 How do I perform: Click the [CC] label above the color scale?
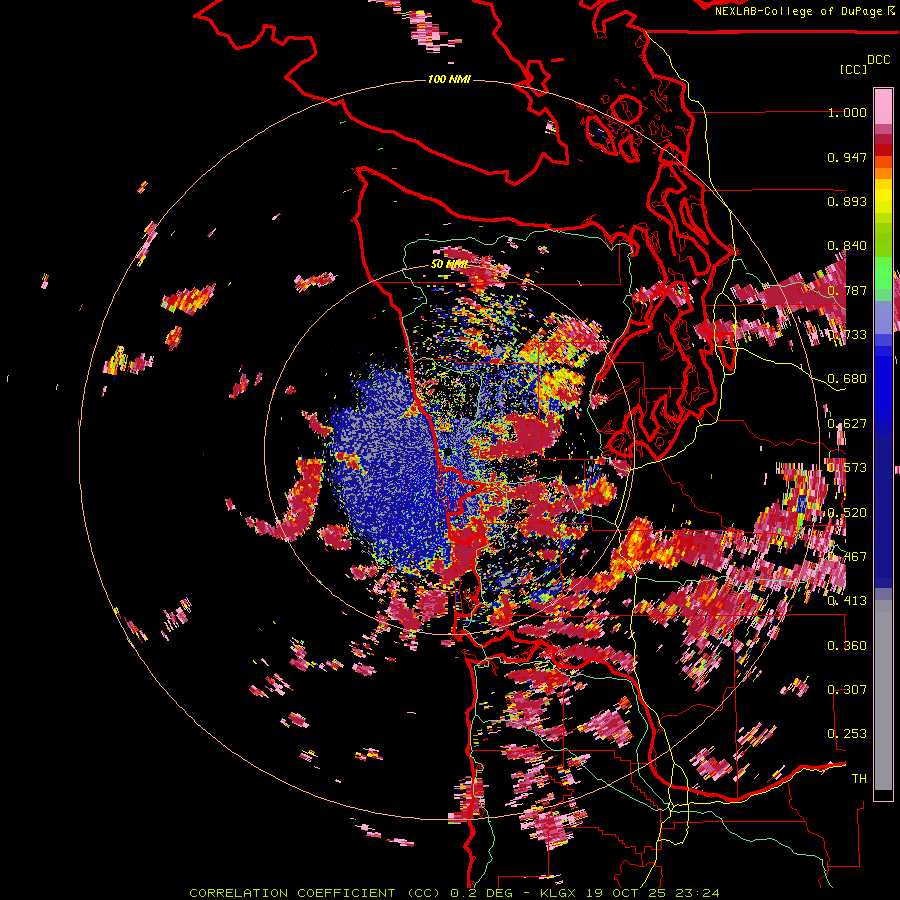853,69
